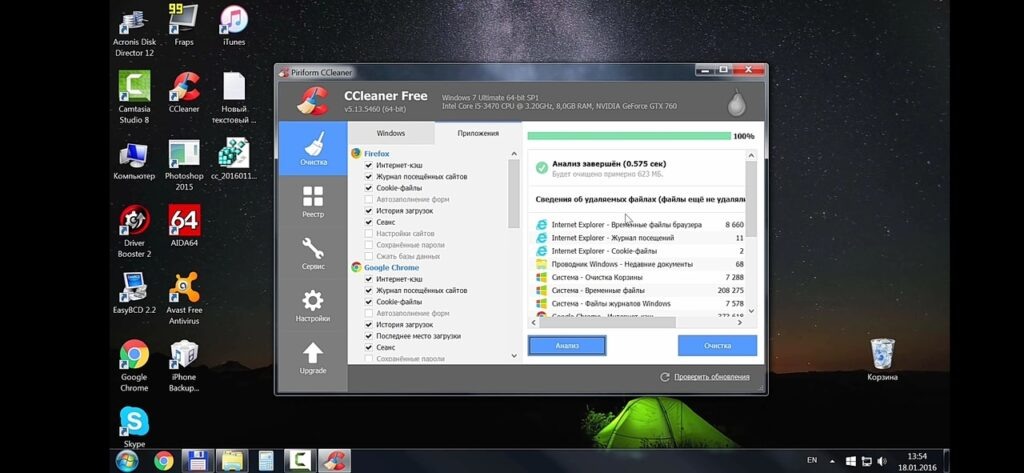The height and width of the screenshot is (473, 1024).
Task: Open the Windows Start button
Action: 127,461
